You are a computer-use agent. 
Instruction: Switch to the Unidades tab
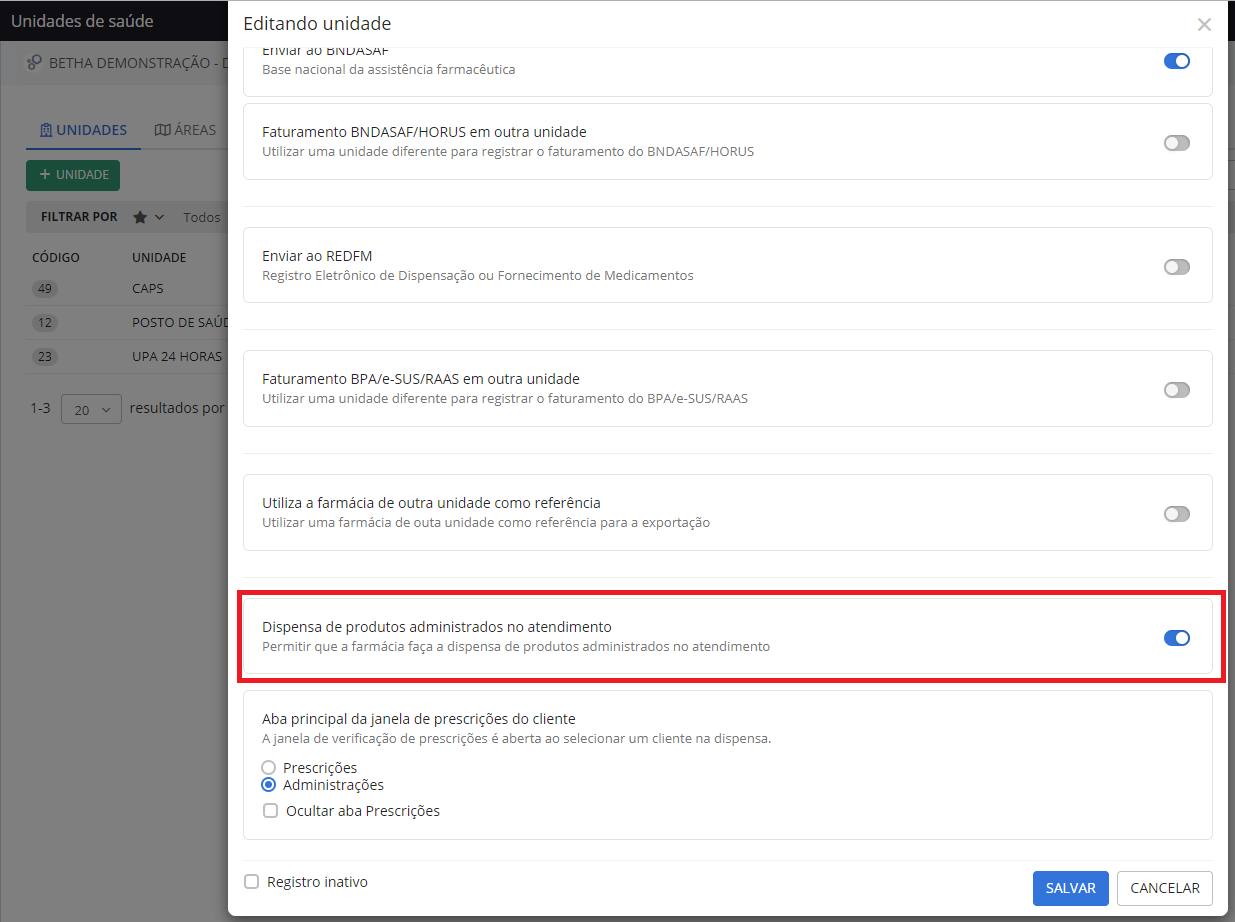click(83, 130)
